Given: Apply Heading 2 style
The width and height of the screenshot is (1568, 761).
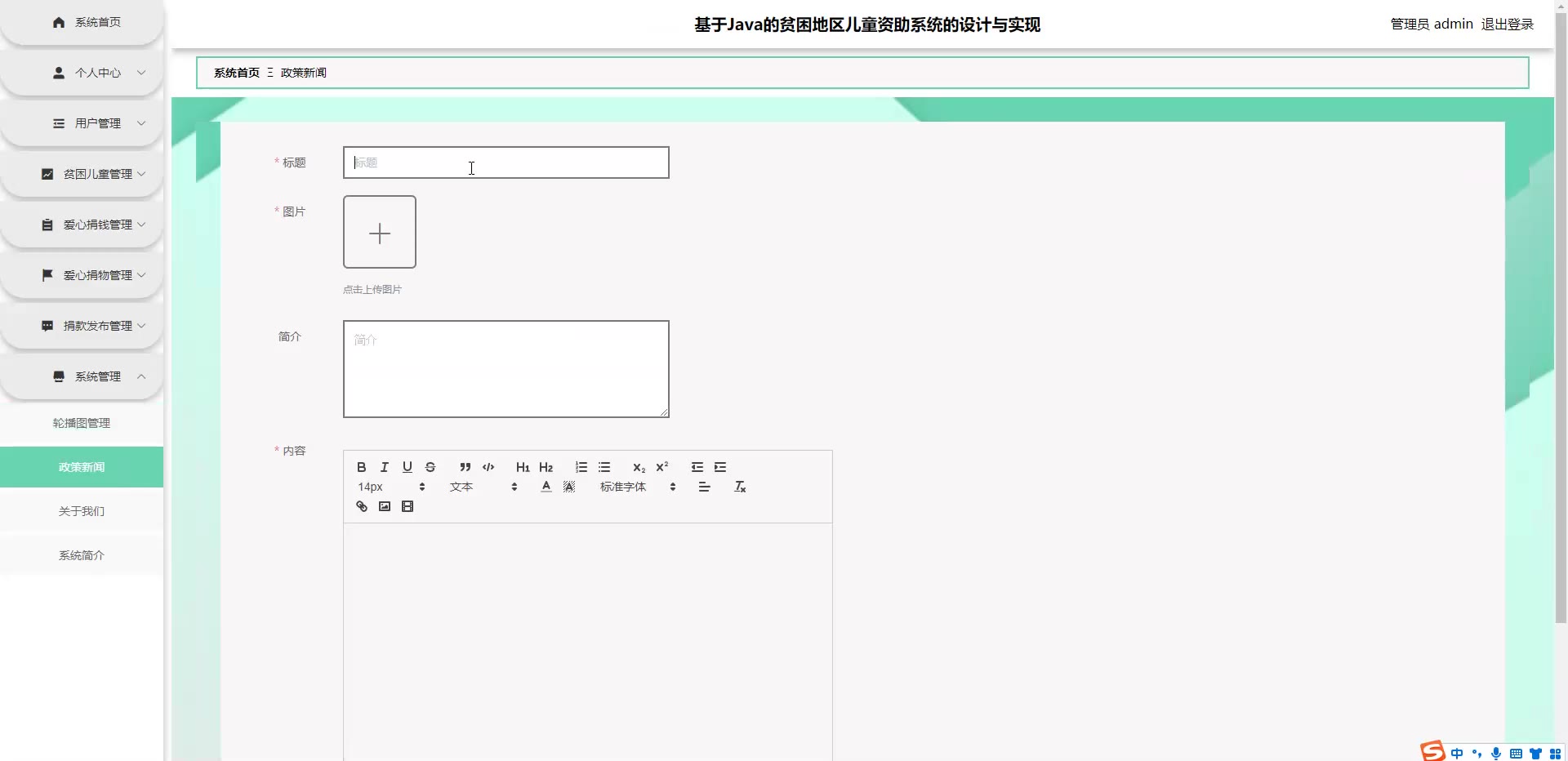Looking at the screenshot, I should (546, 467).
